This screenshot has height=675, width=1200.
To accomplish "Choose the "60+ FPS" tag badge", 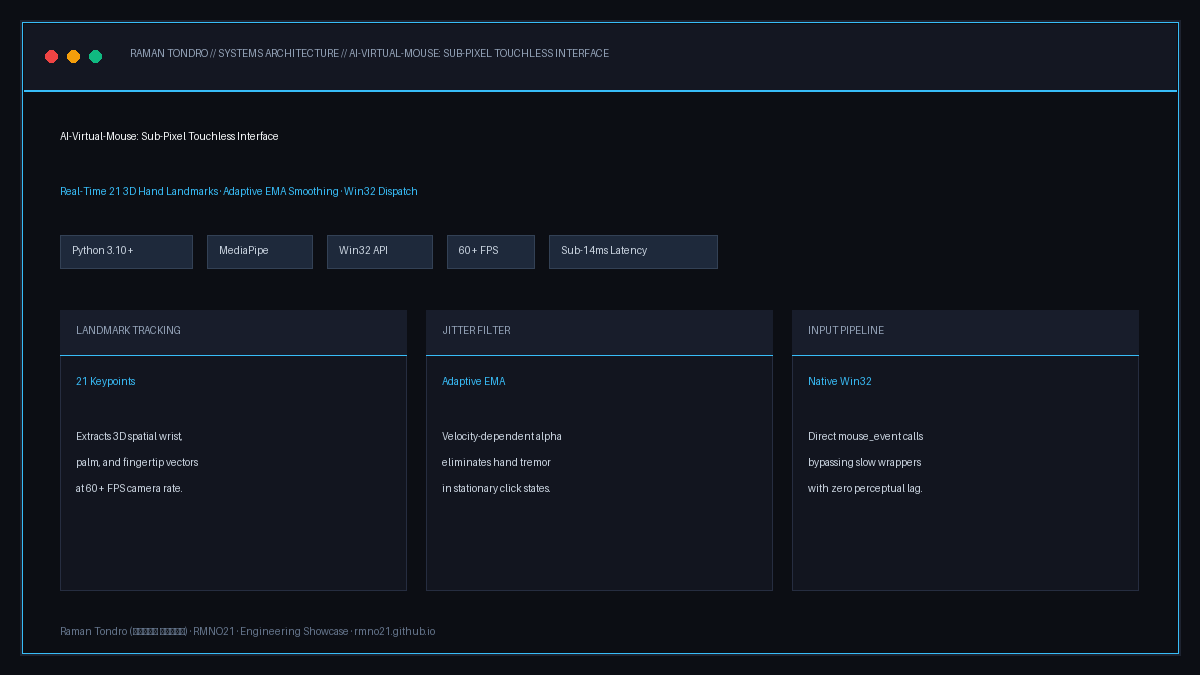I will [491, 252].
